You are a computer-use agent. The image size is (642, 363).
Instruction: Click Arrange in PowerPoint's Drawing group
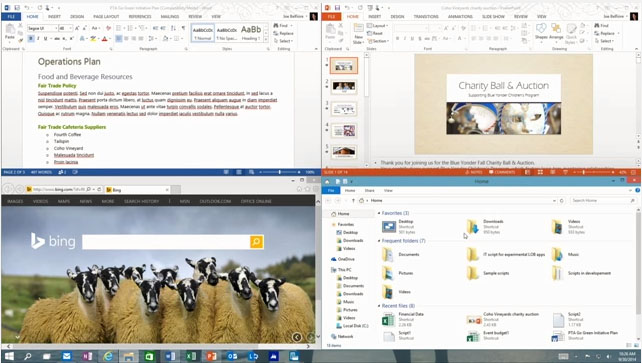point(556,32)
